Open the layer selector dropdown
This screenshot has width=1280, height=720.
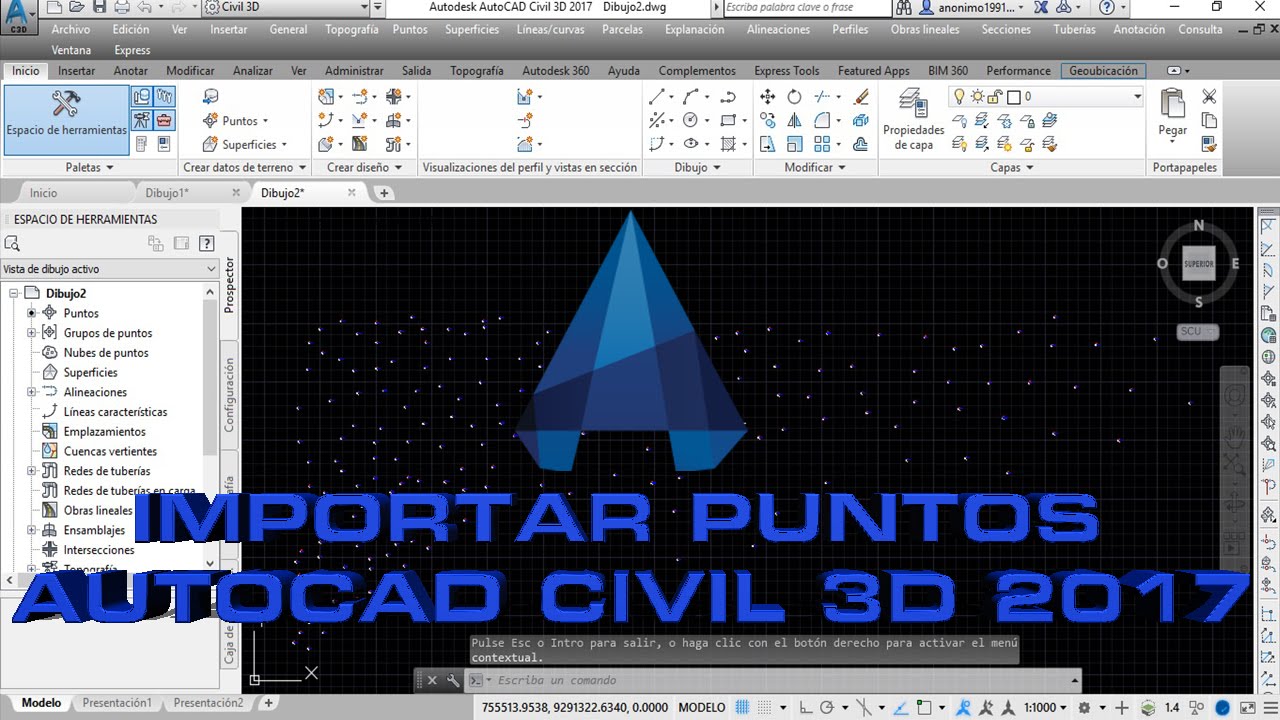click(x=1137, y=97)
